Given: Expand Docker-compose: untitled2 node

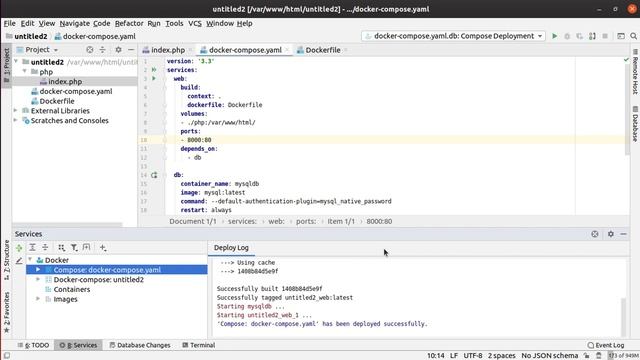Looking at the screenshot, I should tap(38, 280).
